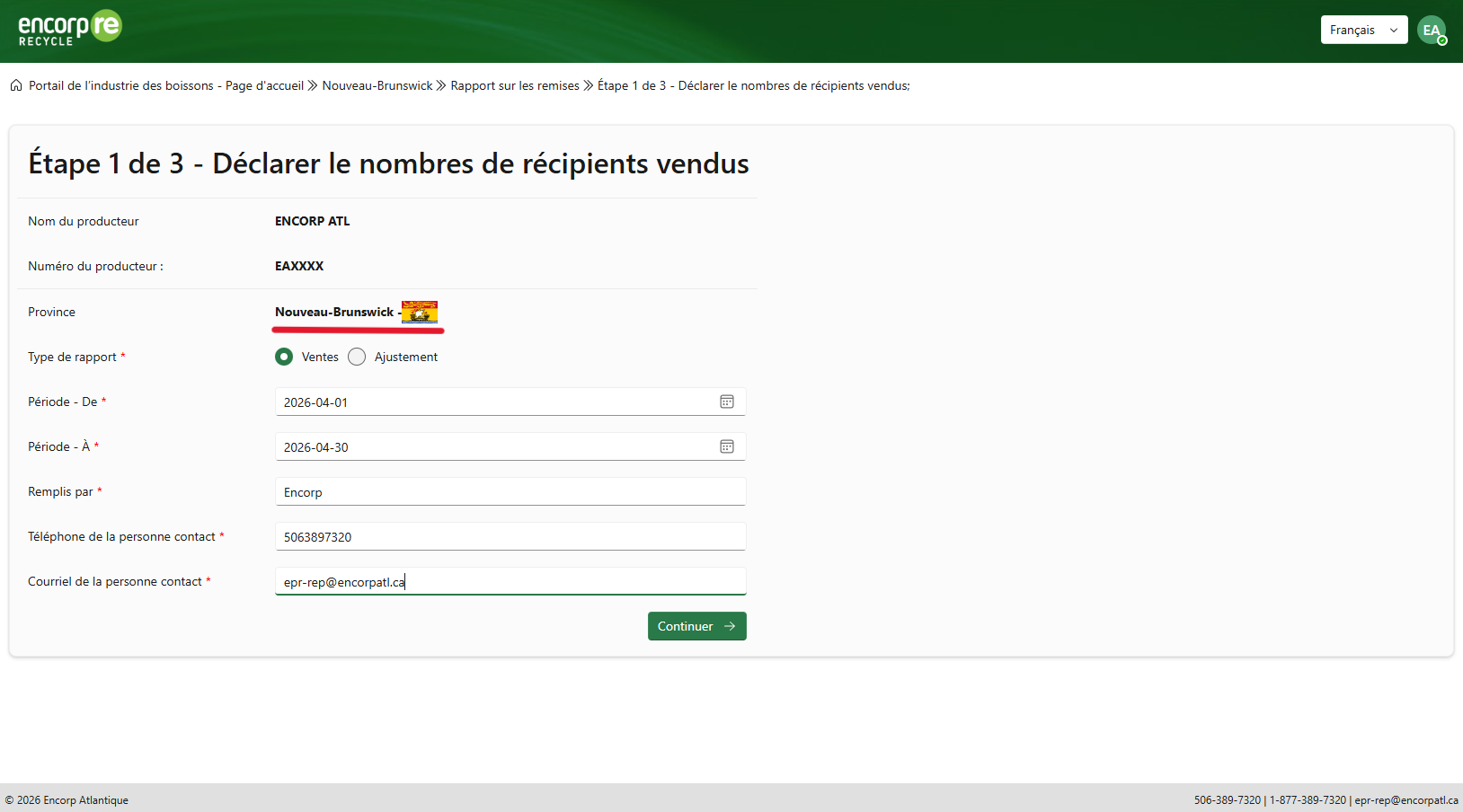Open the Français language dropdown
The image size is (1463, 812).
(x=1363, y=30)
